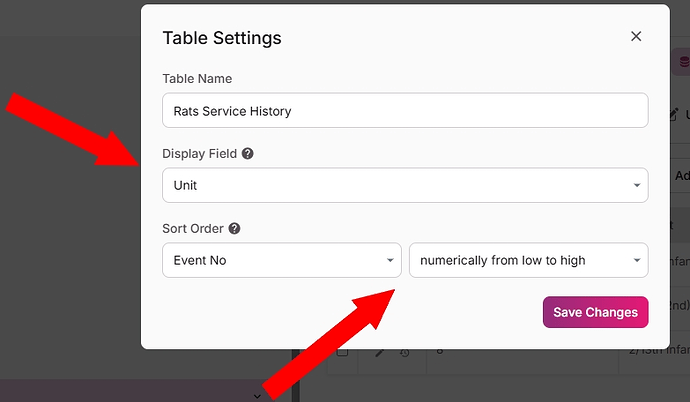690x402 pixels.
Task: Click the Table Name label text
Action: [x=197, y=78]
